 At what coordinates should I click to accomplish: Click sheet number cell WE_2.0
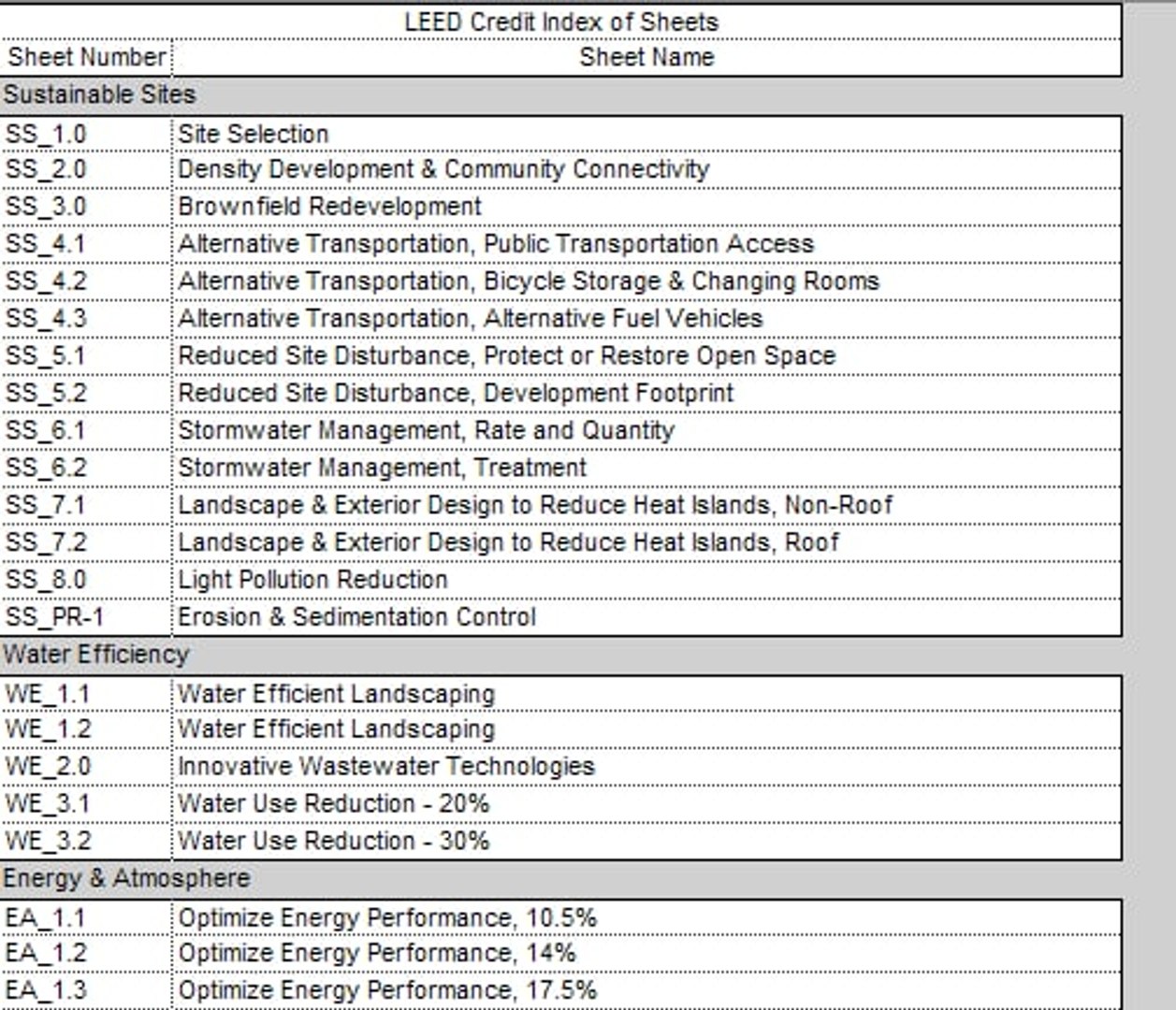(87, 767)
